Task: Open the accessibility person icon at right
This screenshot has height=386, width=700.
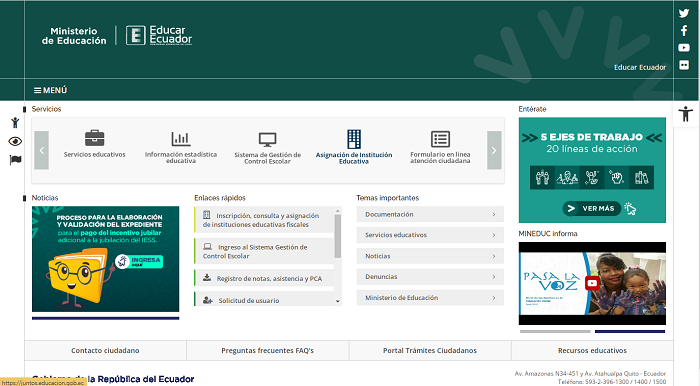Action: pos(685,114)
